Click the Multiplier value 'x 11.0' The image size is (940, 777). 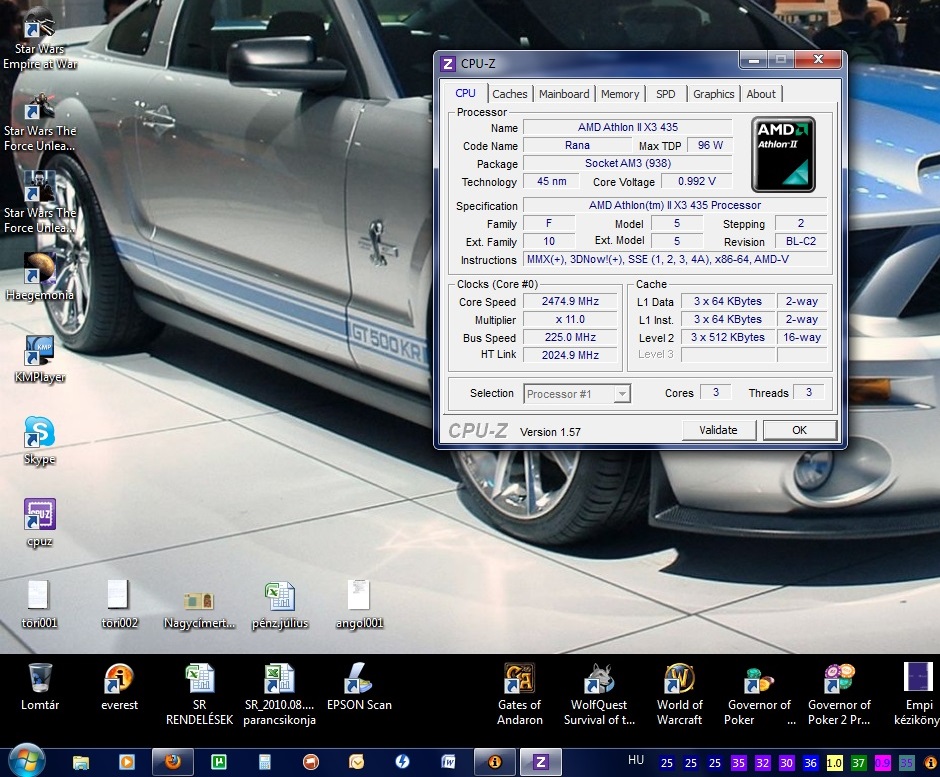(x=570, y=319)
